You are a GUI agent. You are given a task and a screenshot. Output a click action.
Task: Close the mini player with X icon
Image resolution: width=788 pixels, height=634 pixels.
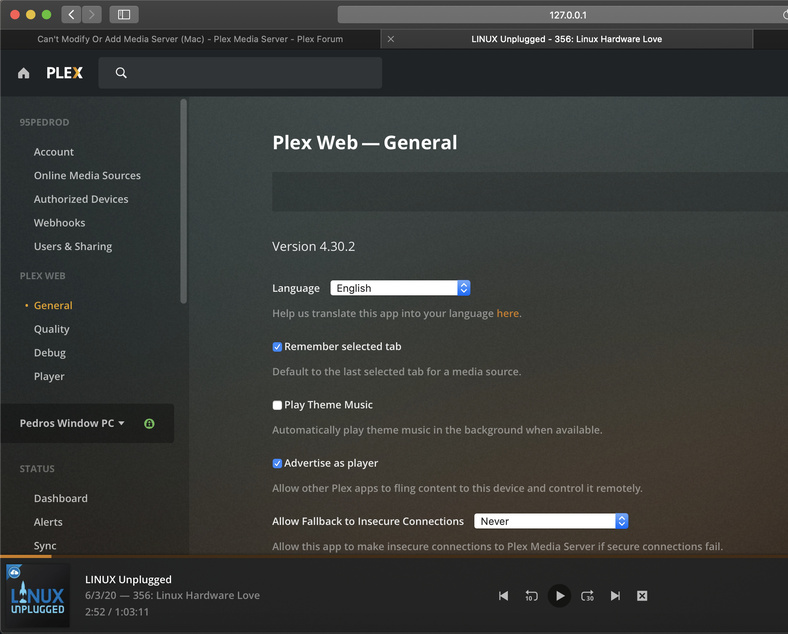pos(642,596)
